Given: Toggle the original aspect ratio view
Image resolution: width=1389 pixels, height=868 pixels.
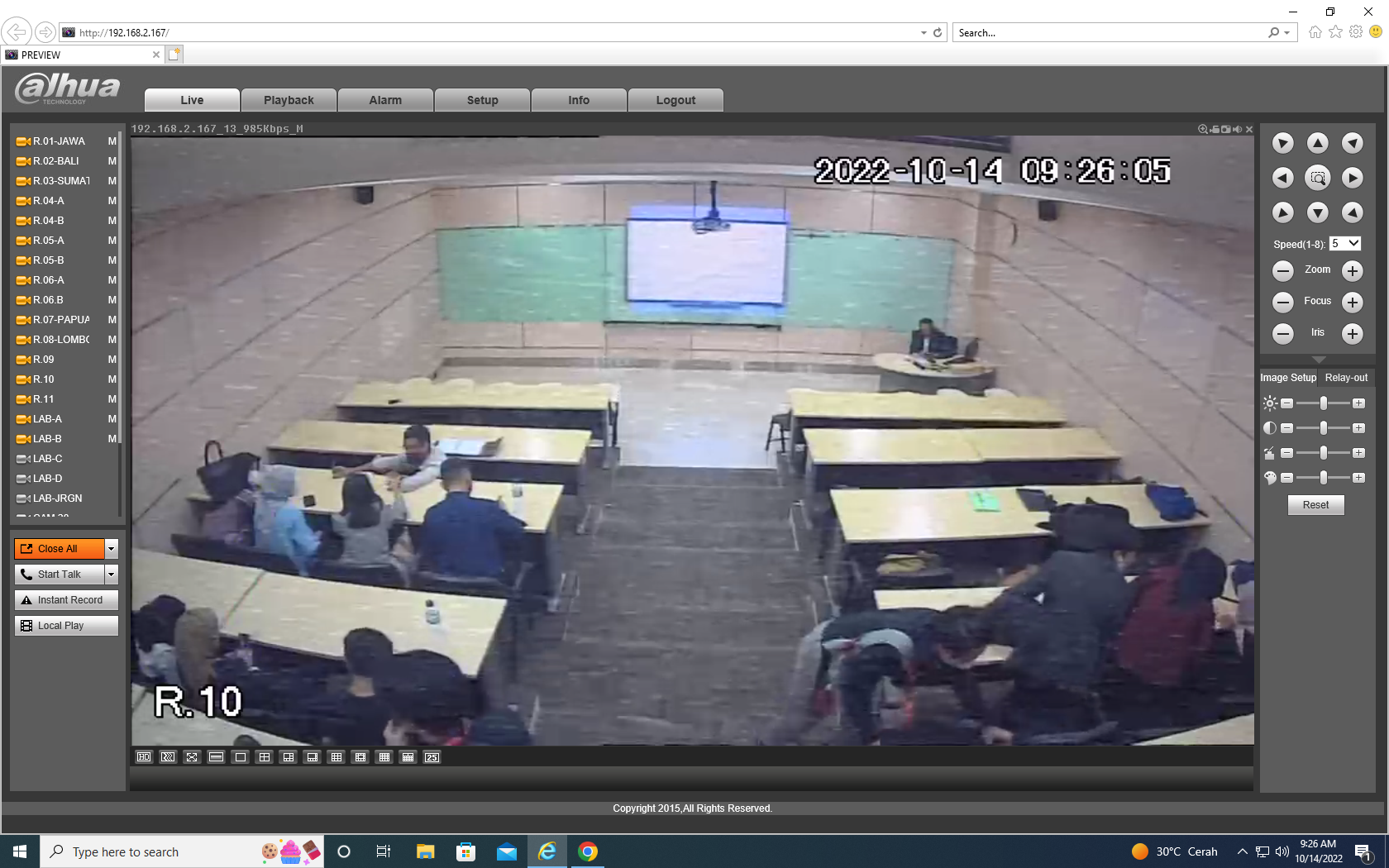Looking at the screenshot, I should pos(216,757).
